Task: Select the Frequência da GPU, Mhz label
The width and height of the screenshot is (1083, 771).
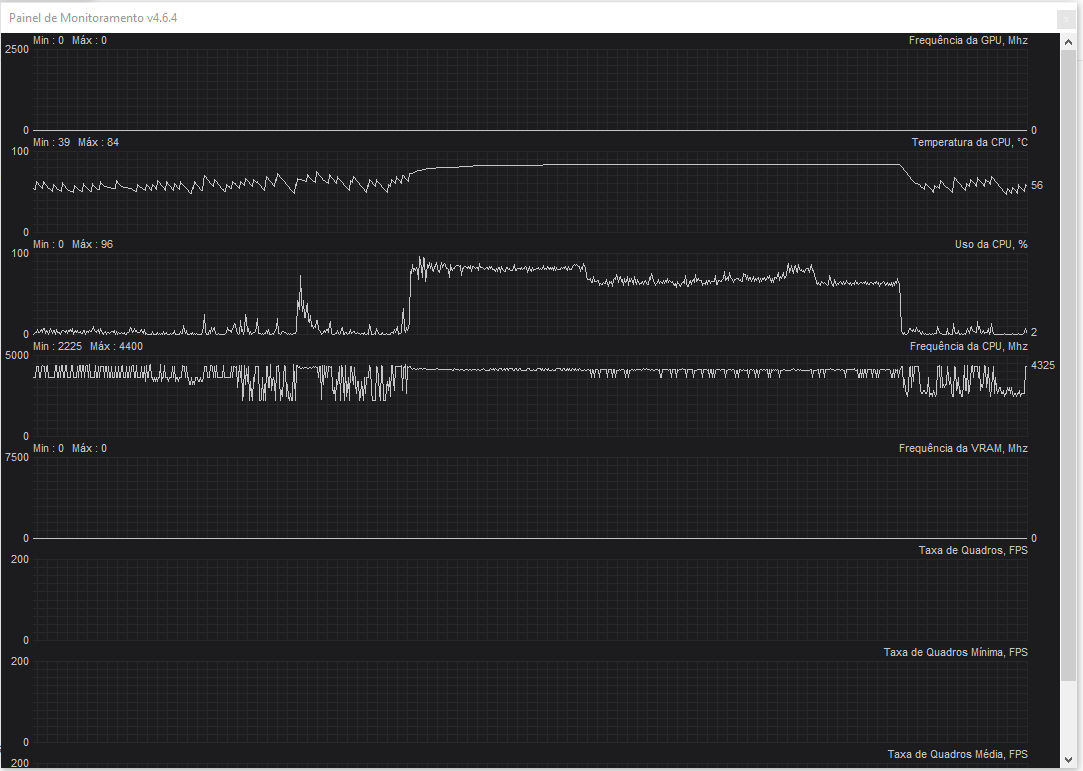Action: (x=968, y=41)
